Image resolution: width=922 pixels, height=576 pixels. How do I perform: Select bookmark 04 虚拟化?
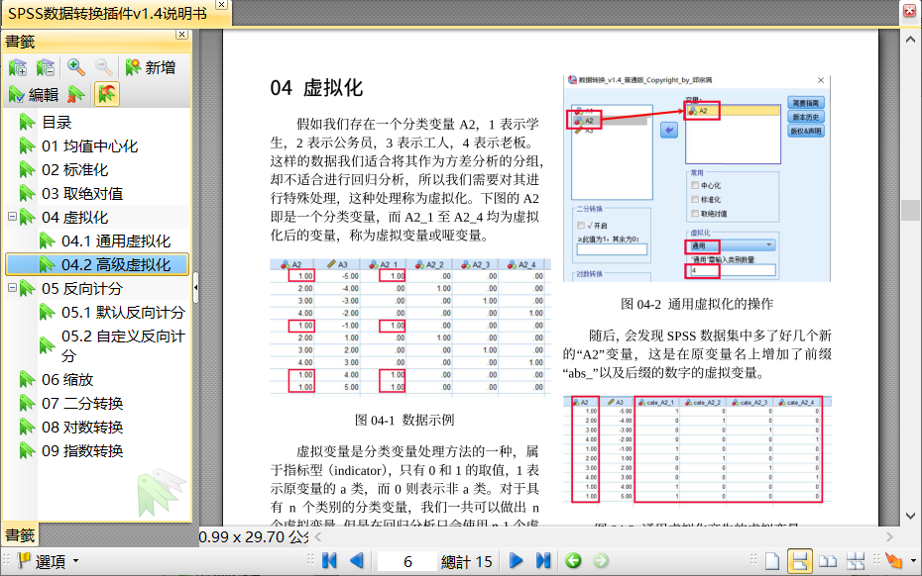(75, 217)
